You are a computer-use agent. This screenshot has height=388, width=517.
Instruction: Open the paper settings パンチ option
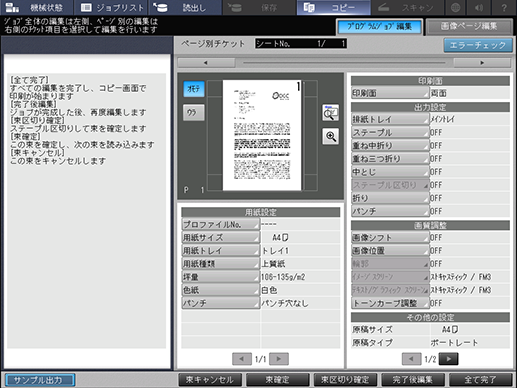click(220, 303)
